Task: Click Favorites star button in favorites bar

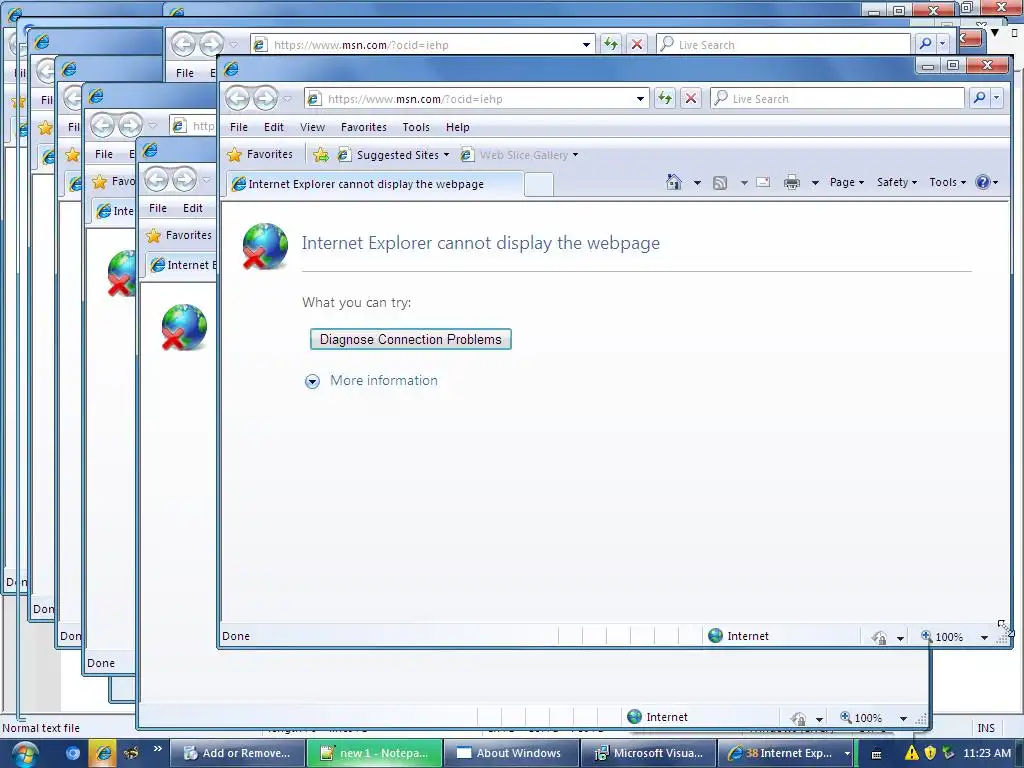Action: pyautogui.click(x=260, y=154)
